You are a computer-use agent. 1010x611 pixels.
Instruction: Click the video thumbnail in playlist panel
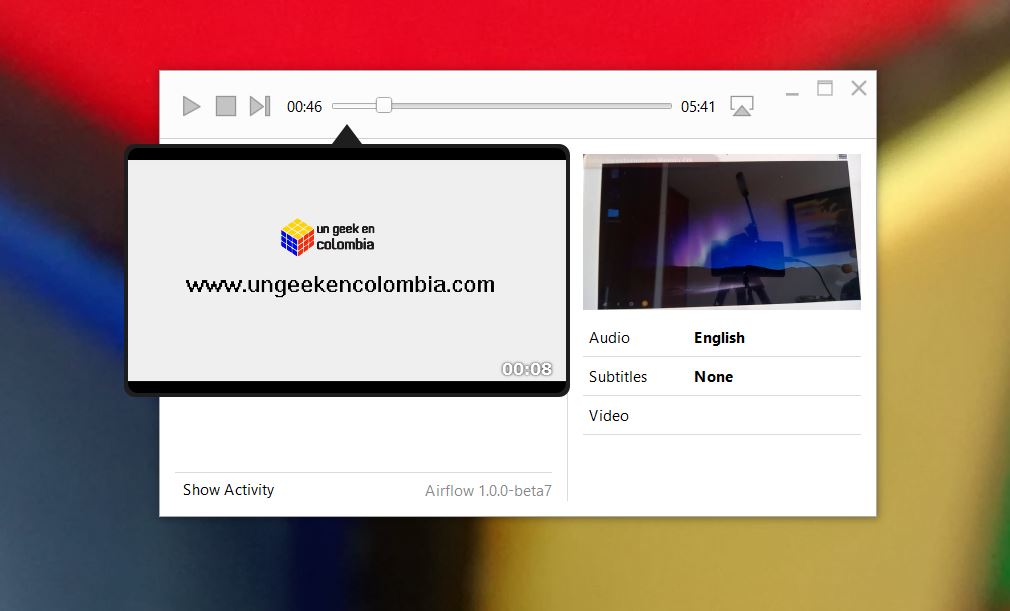click(721, 232)
